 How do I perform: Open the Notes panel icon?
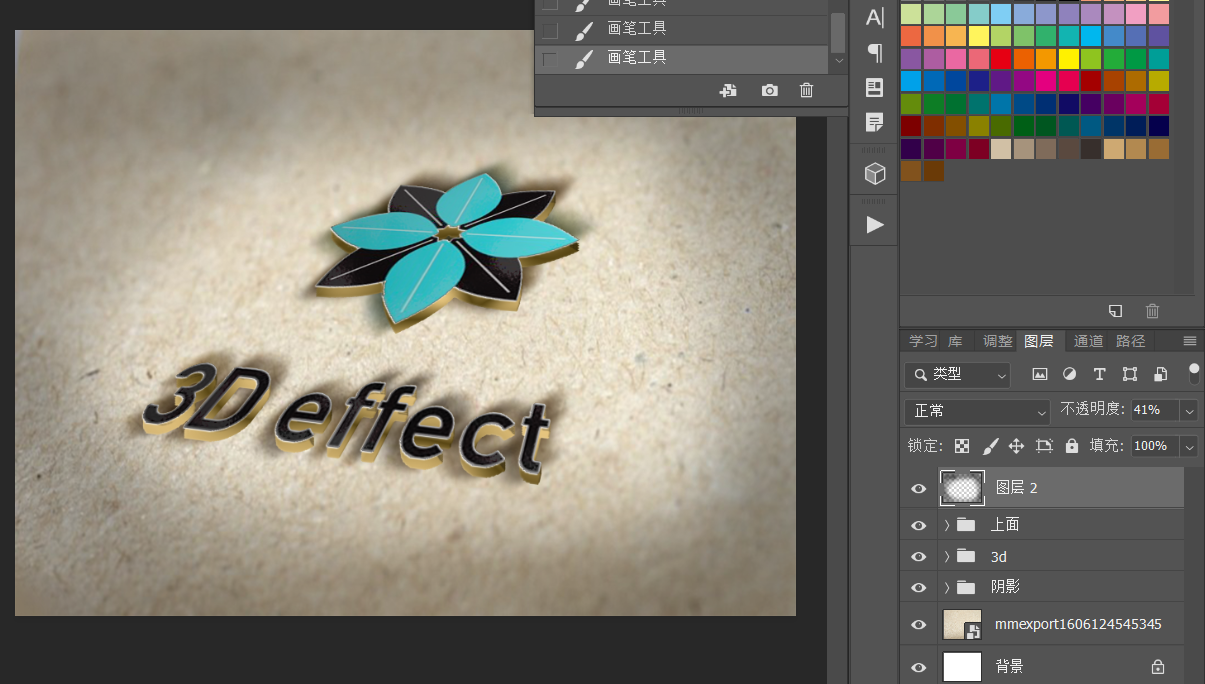[x=875, y=122]
